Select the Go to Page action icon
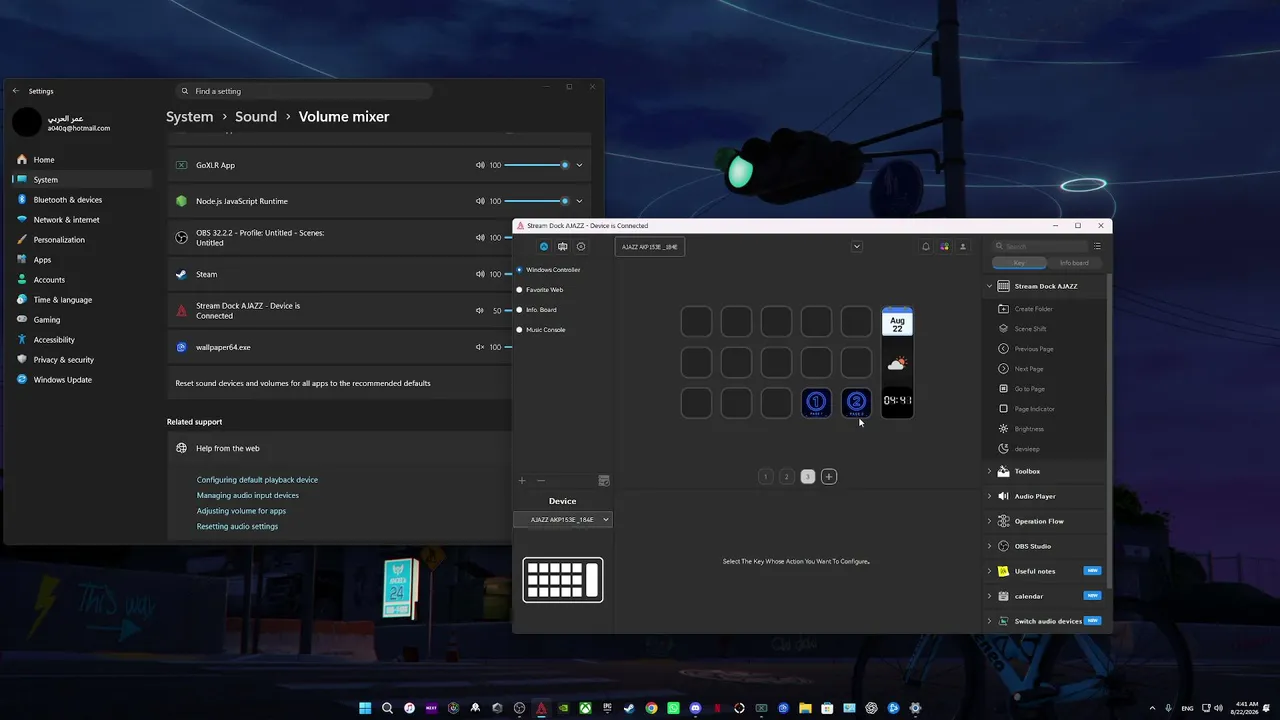The width and height of the screenshot is (1280, 720). (1004, 389)
